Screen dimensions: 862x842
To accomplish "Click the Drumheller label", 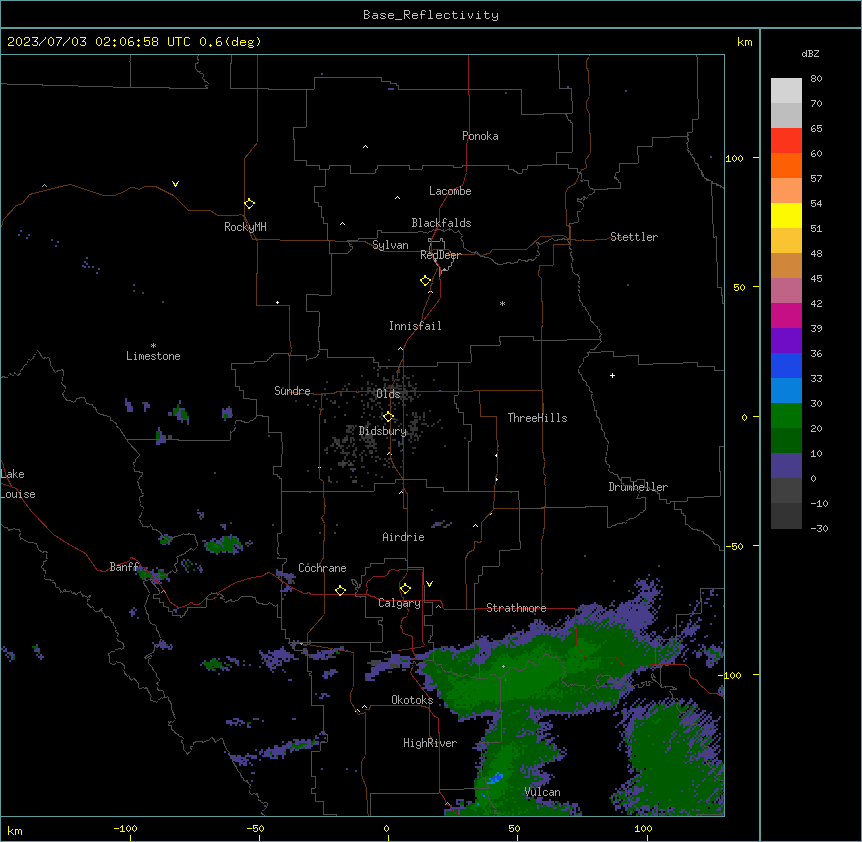I will click(x=638, y=487).
